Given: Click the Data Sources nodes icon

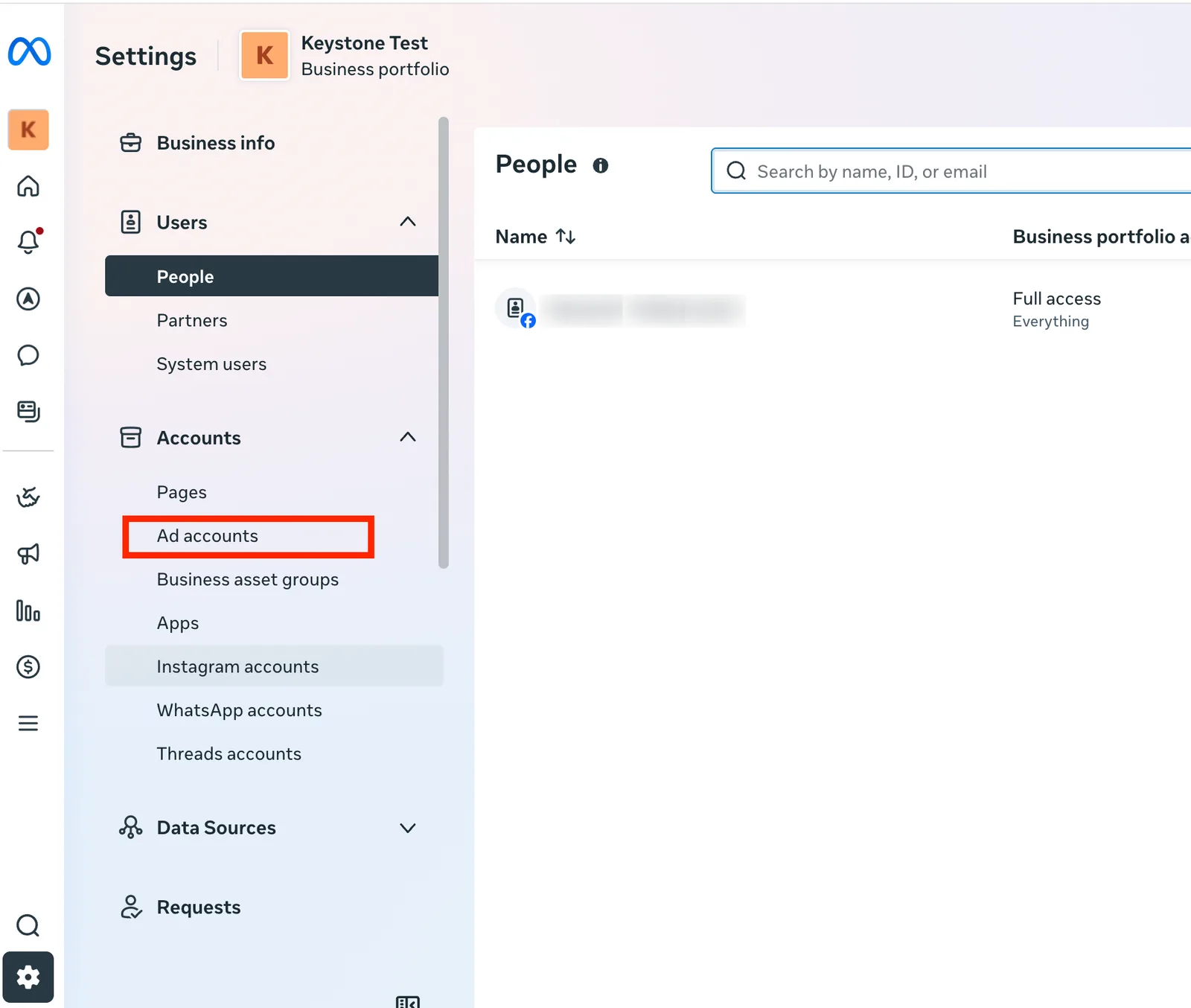Looking at the screenshot, I should pyautogui.click(x=131, y=827).
